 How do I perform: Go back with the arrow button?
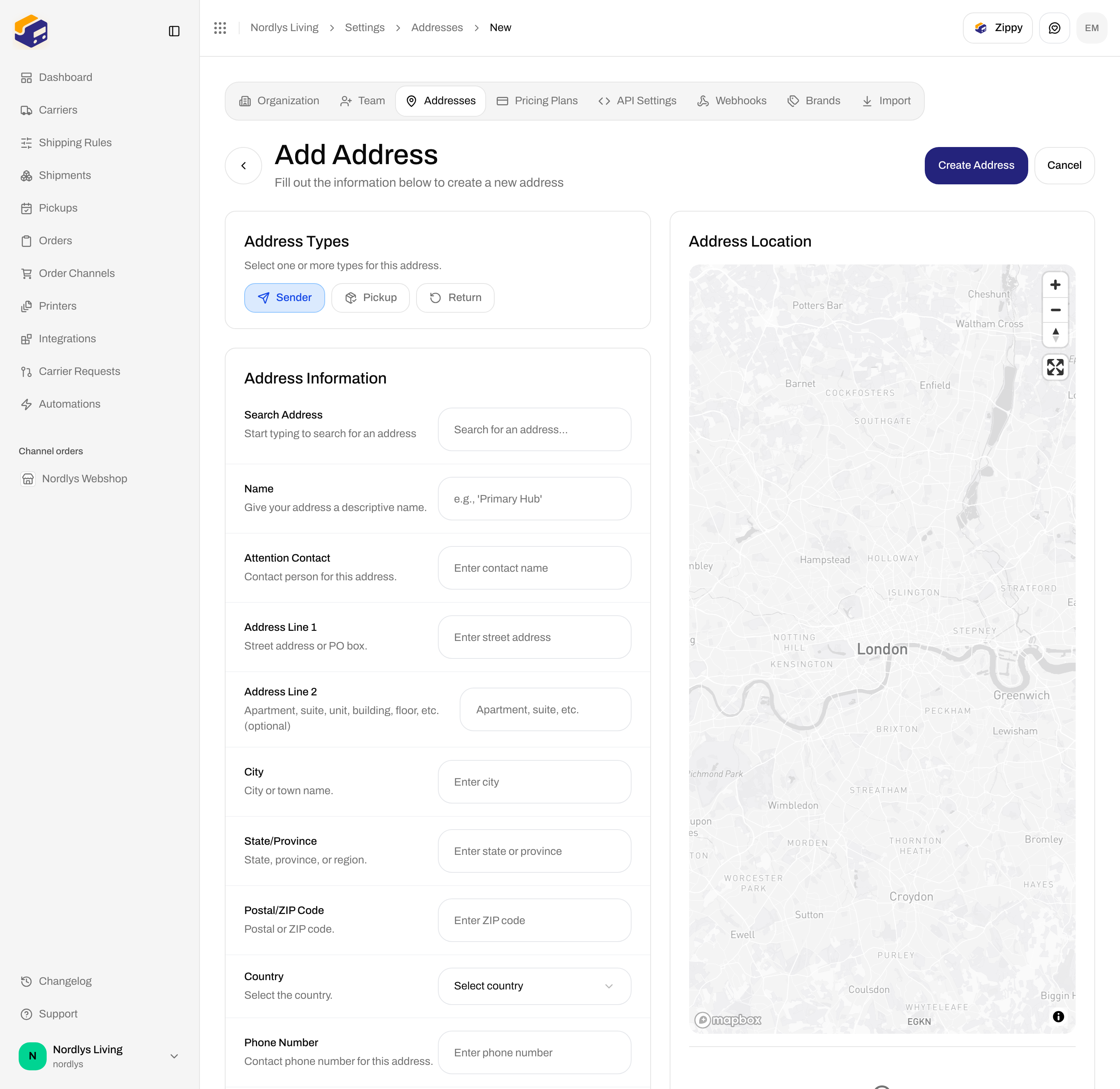click(x=244, y=165)
